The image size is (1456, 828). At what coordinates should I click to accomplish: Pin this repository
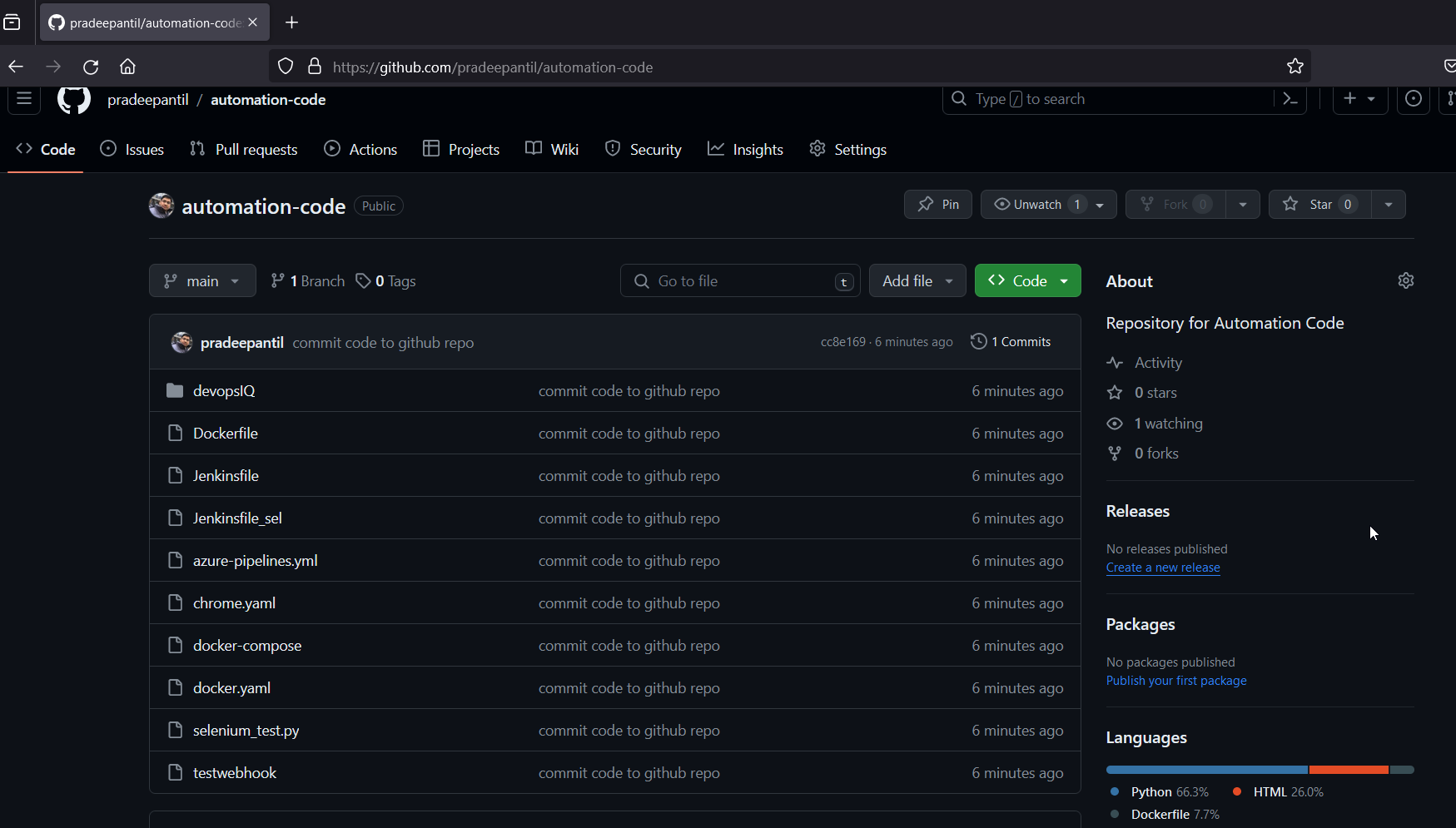[x=938, y=204]
